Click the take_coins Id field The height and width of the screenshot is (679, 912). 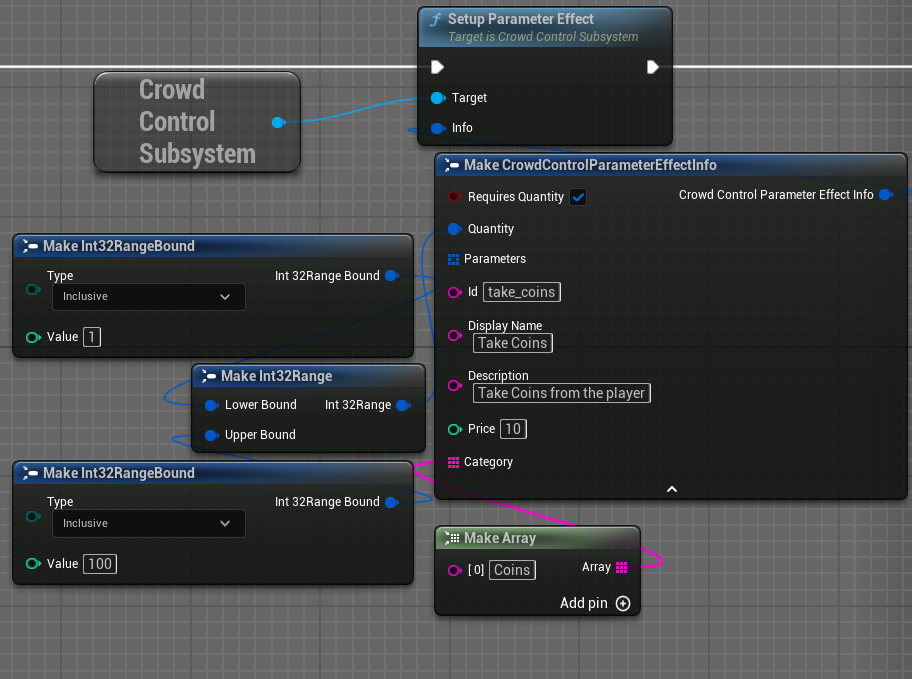(x=522, y=292)
